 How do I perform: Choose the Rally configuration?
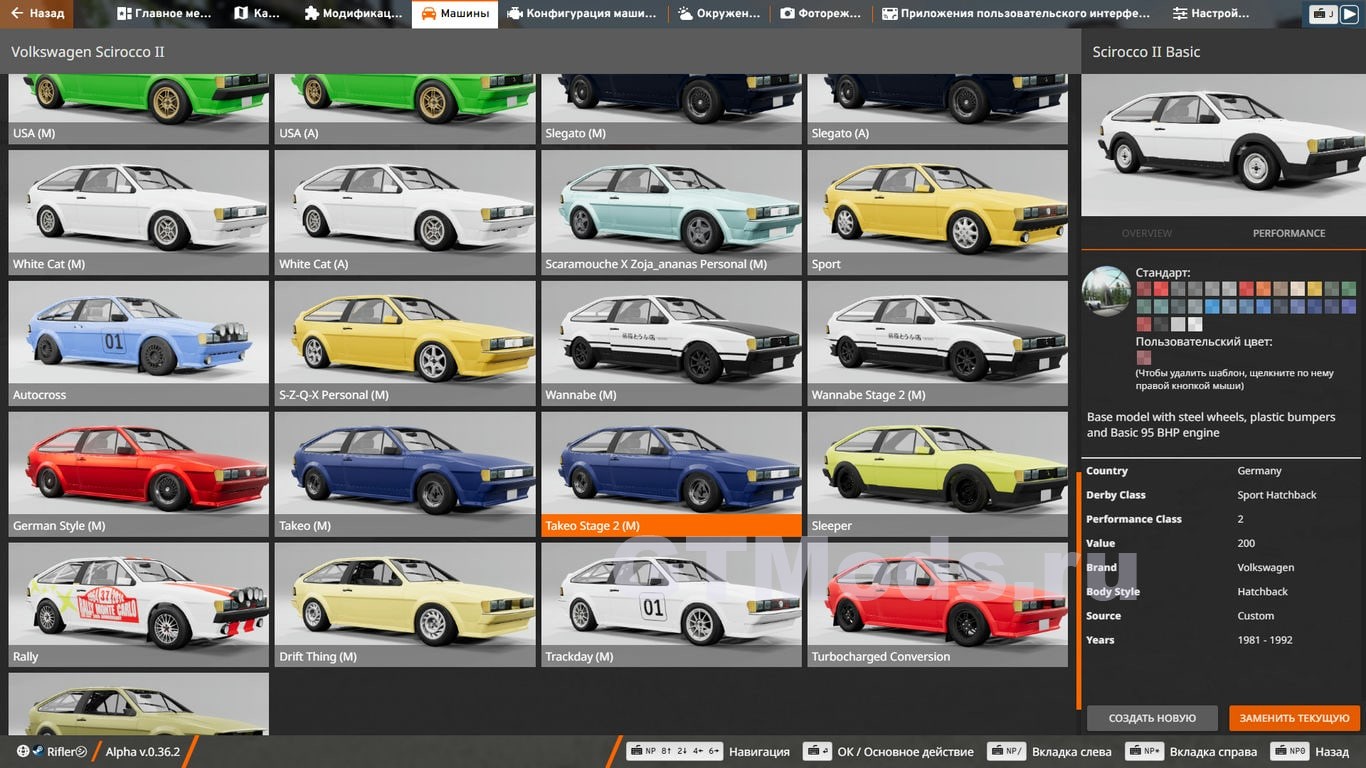[x=139, y=605]
